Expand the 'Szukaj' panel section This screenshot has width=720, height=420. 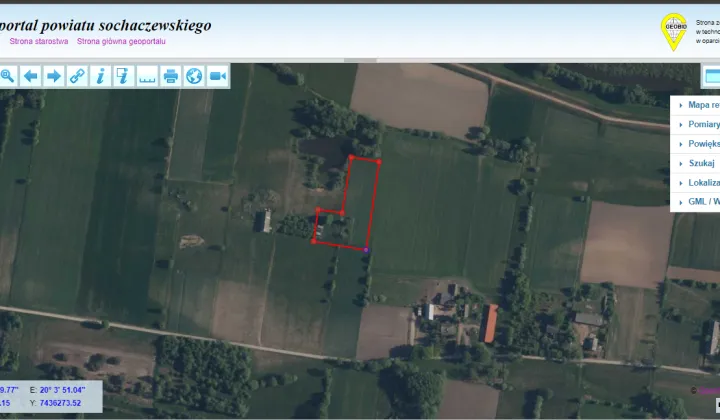pyautogui.click(x=697, y=163)
